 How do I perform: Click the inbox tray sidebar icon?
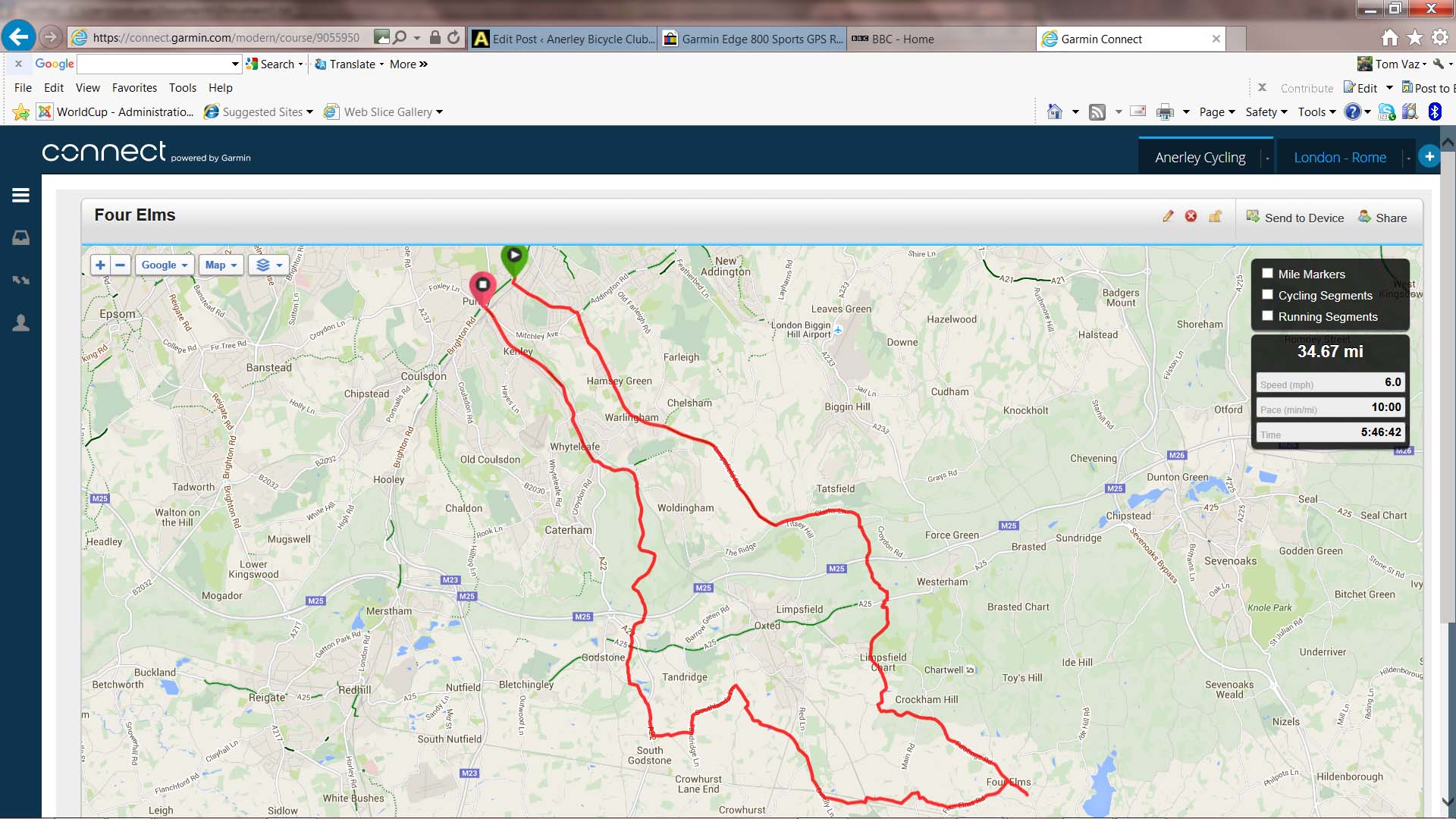coord(20,238)
